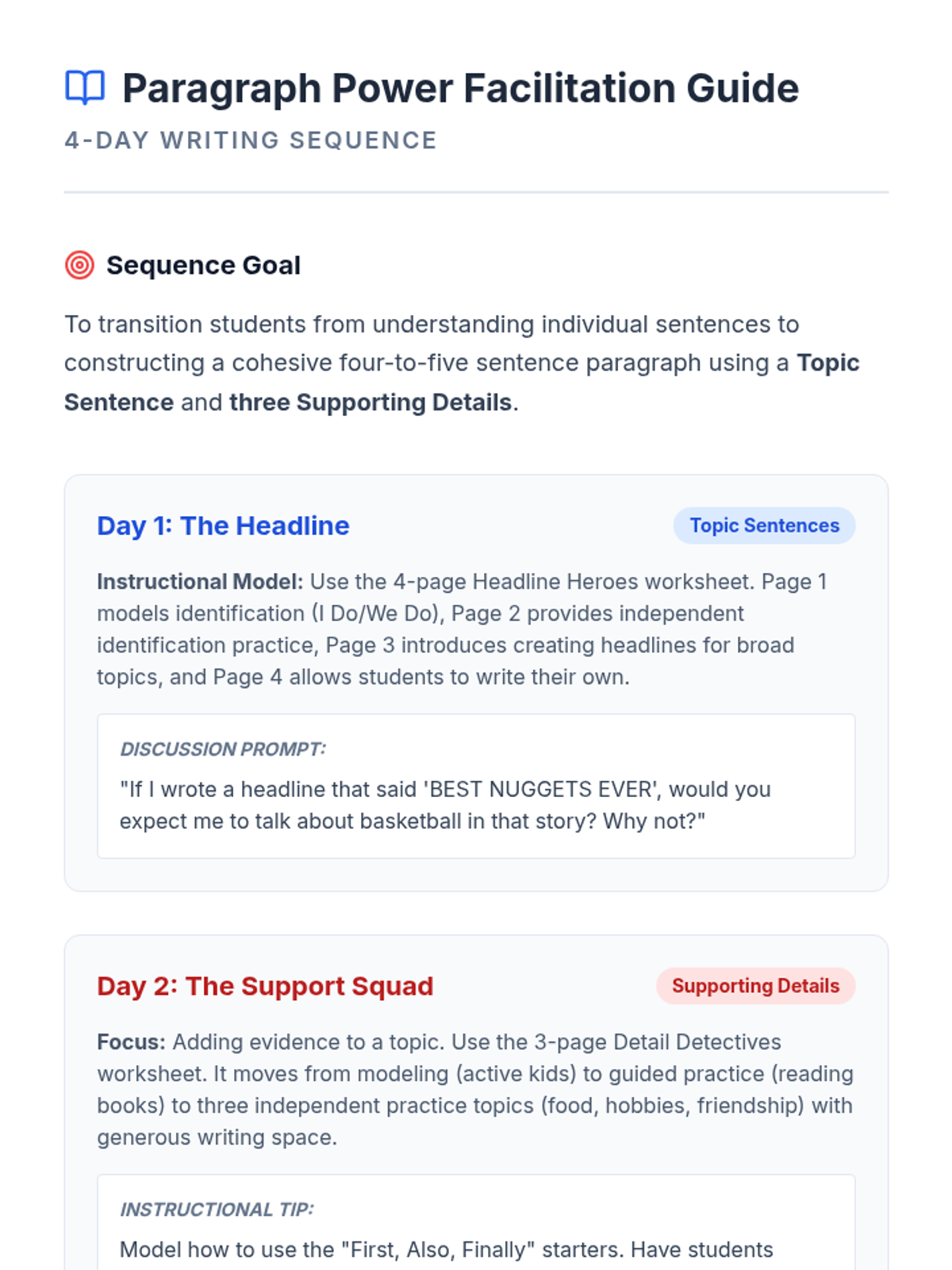Viewport: 952px width, 1270px height.
Task: Click the 'topics, and Page 4' text line
Action: (x=363, y=677)
